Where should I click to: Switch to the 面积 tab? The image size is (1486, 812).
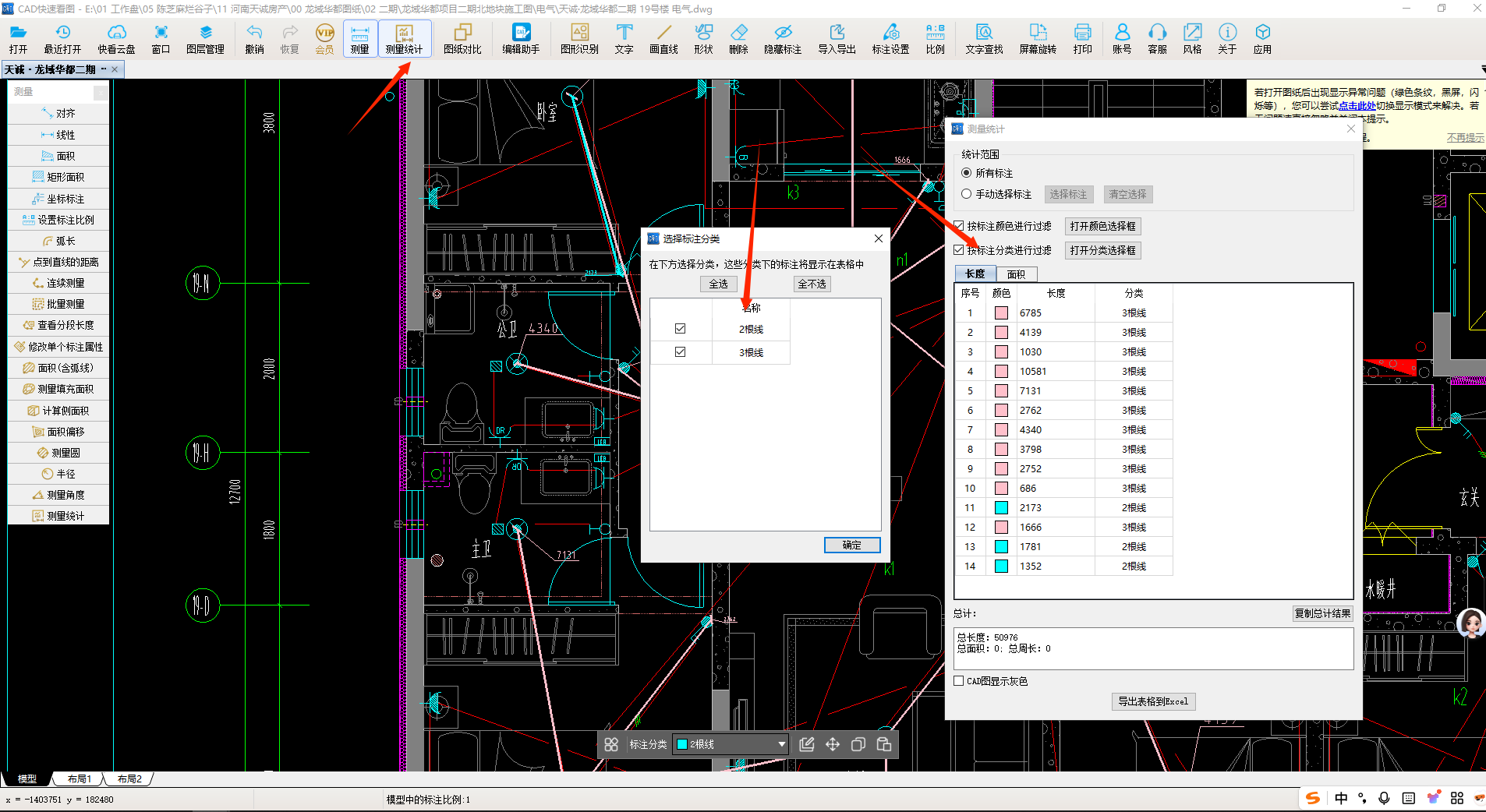point(1016,274)
